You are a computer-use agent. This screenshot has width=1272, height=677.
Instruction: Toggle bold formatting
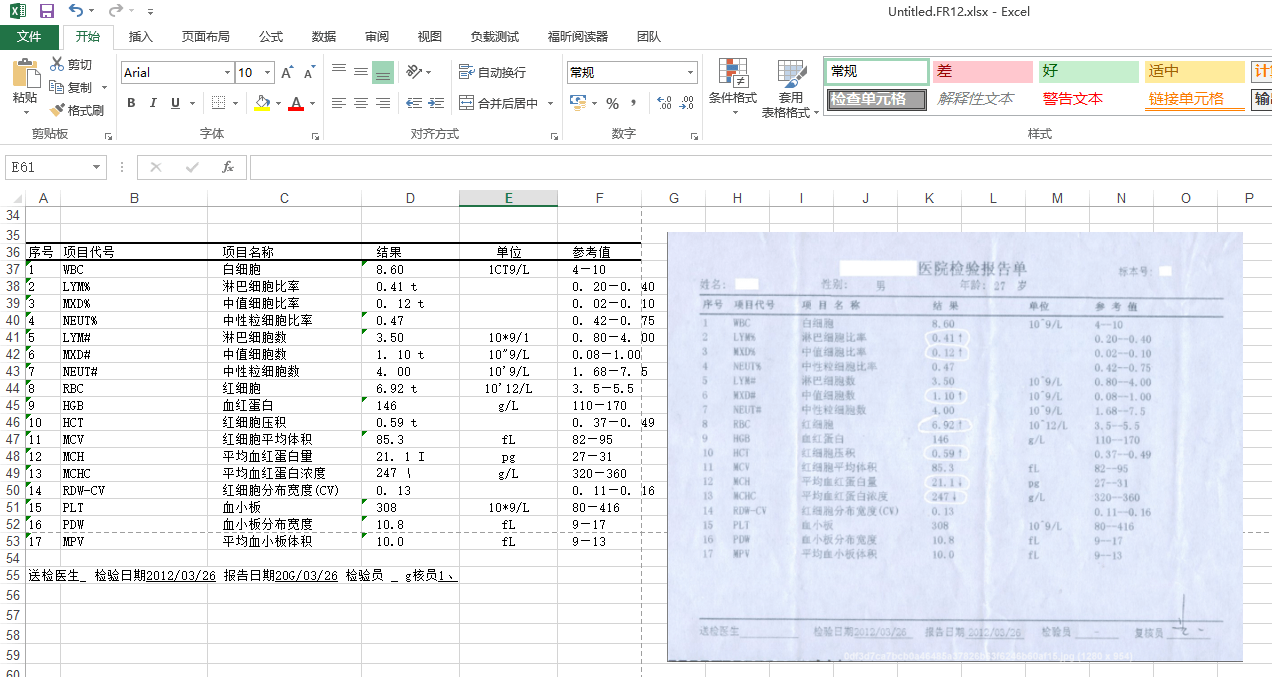(x=131, y=103)
